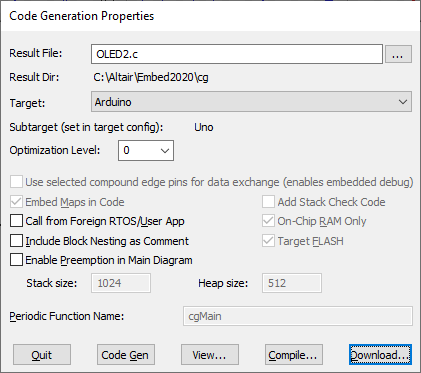Expand the Optimization Level dropdown

tap(146, 150)
